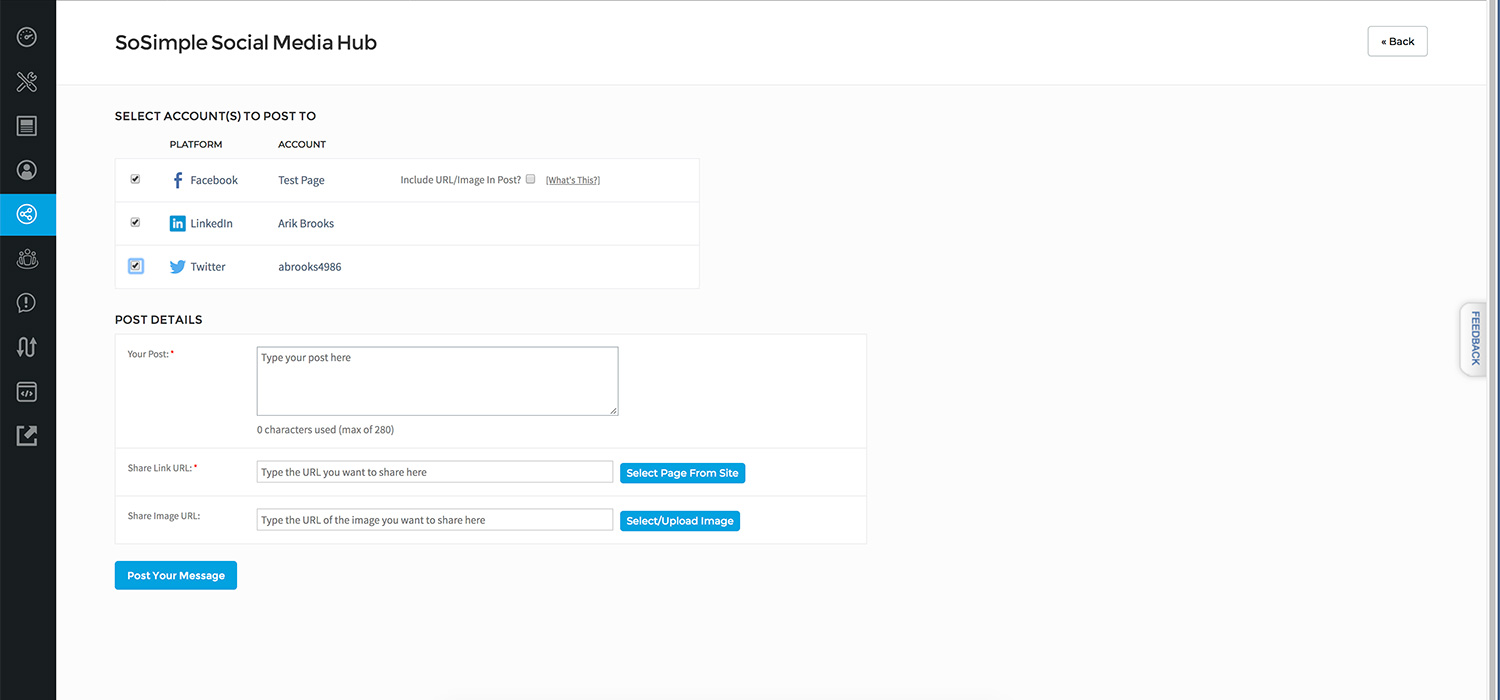1500x700 pixels.
Task: Uncheck the Twitter account checkbox
Action: click(x=135, y=266)
